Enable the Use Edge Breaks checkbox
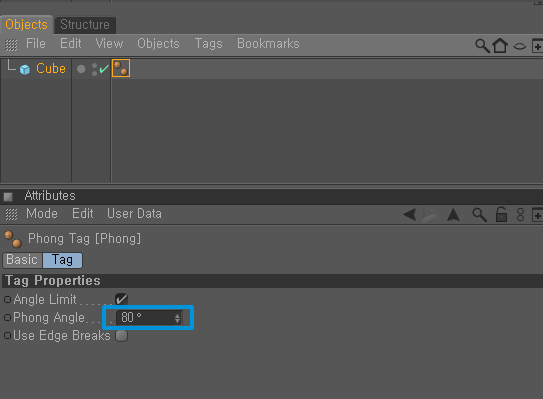The height and width of the screenshot is (399, 543). pyautogui.click(x=122, y=335)
